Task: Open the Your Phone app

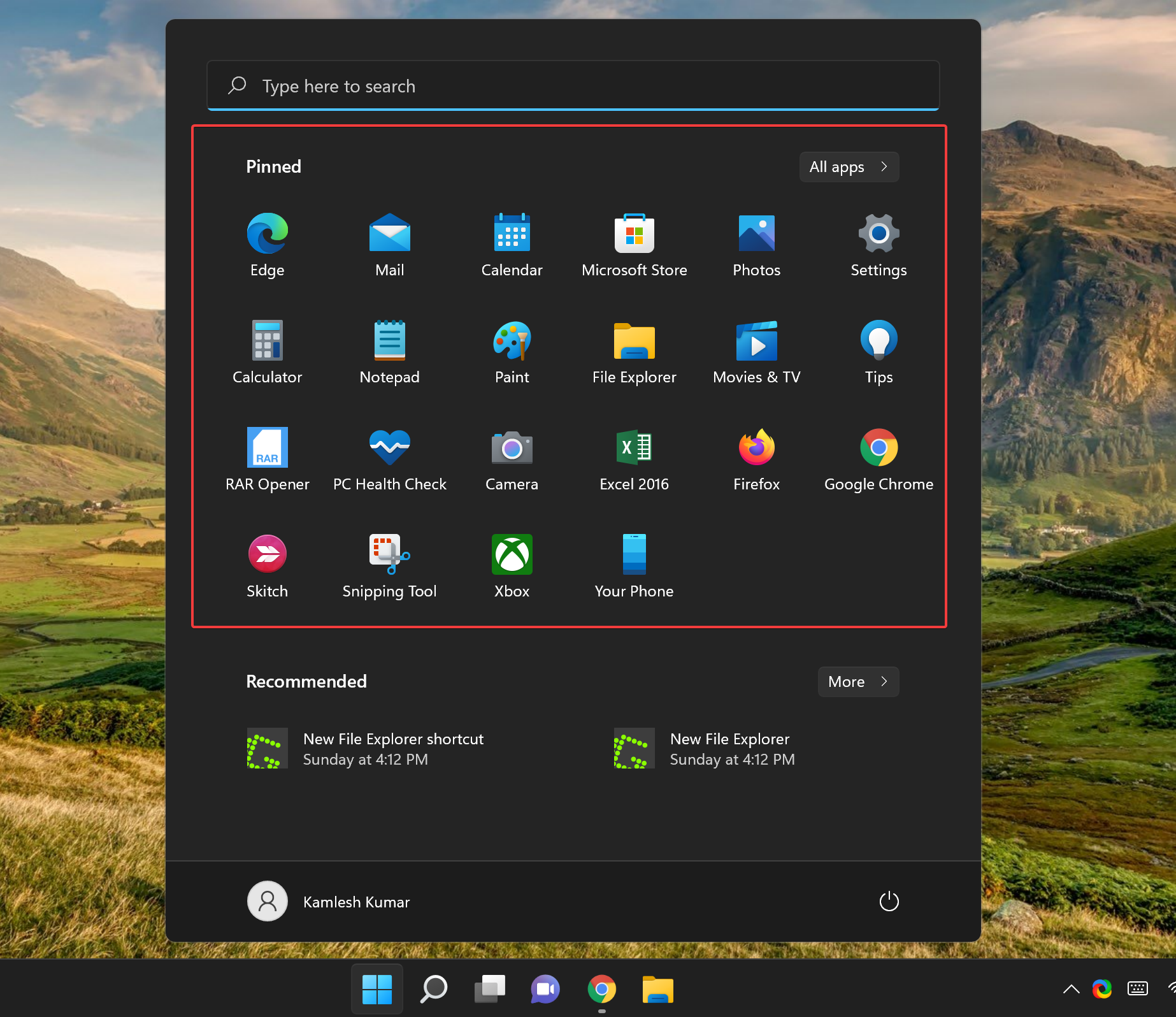Action: (x=634, y=566)
